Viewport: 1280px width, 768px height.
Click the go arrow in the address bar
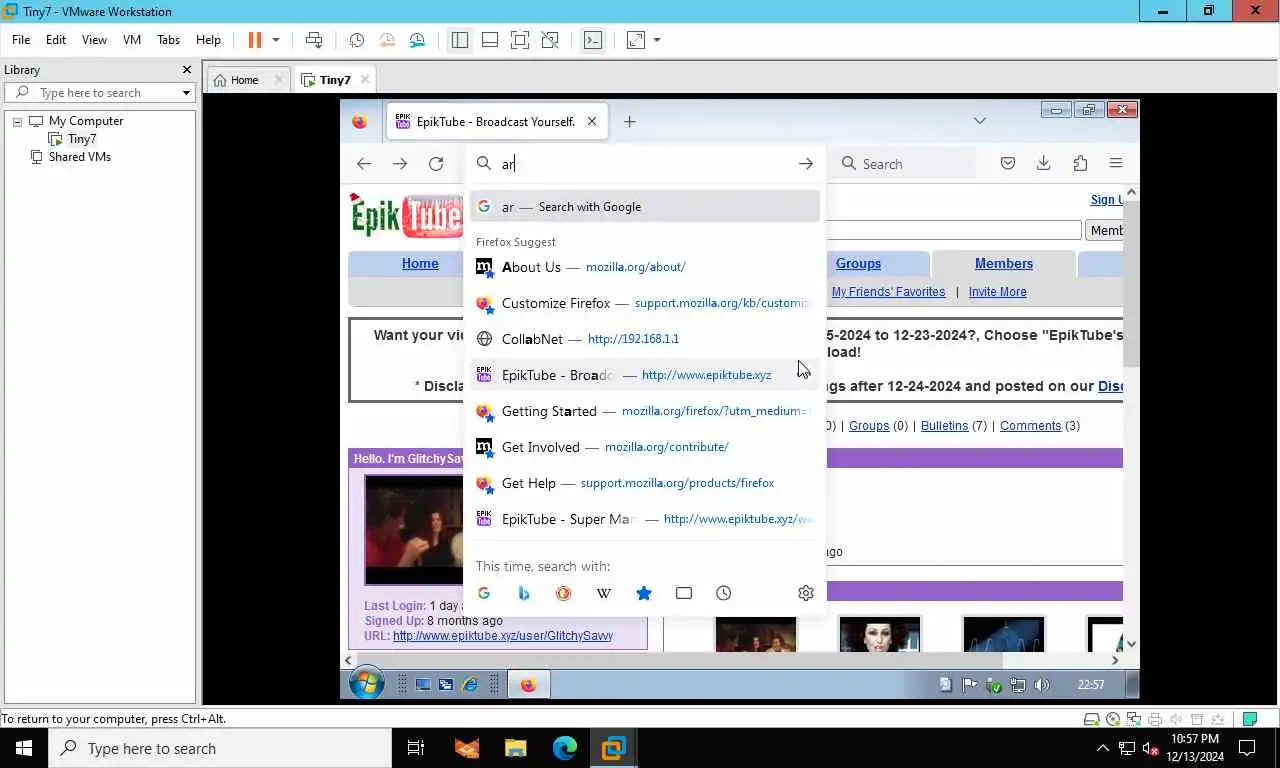click(806, 164)
